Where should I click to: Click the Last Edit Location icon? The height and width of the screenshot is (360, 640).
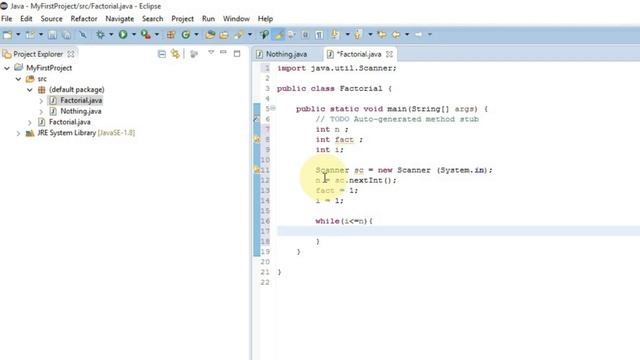[382, 35]
